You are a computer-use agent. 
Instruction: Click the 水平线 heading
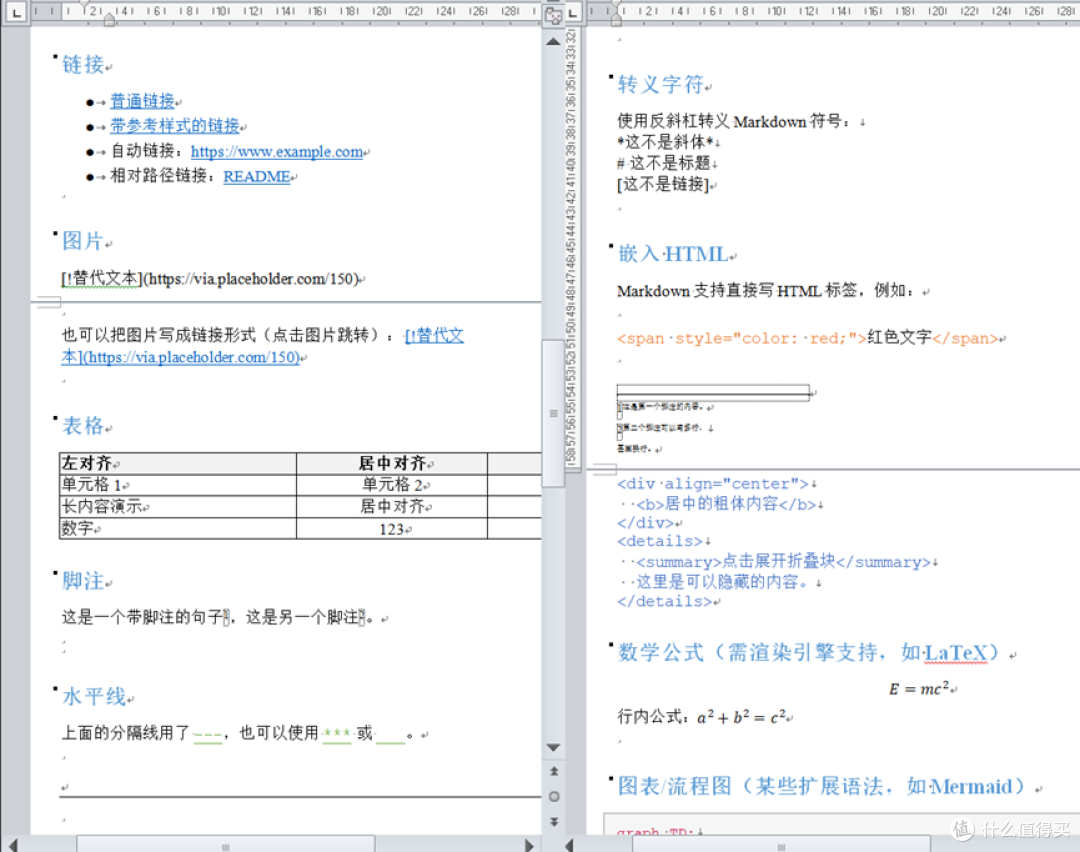(94, 696)
